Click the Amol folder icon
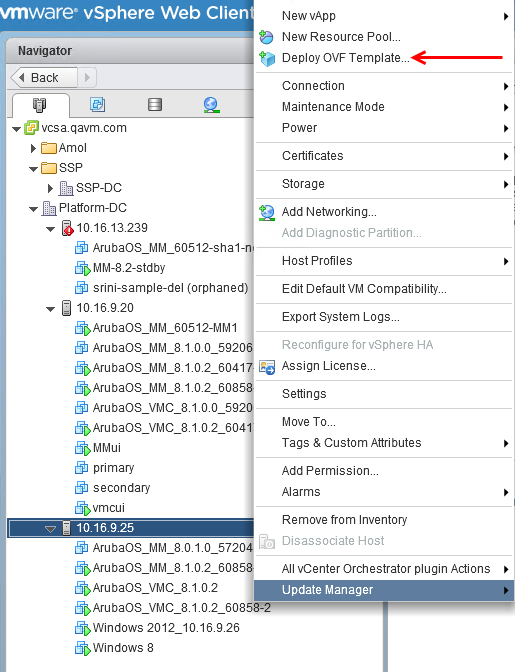 tap(49, 148)
